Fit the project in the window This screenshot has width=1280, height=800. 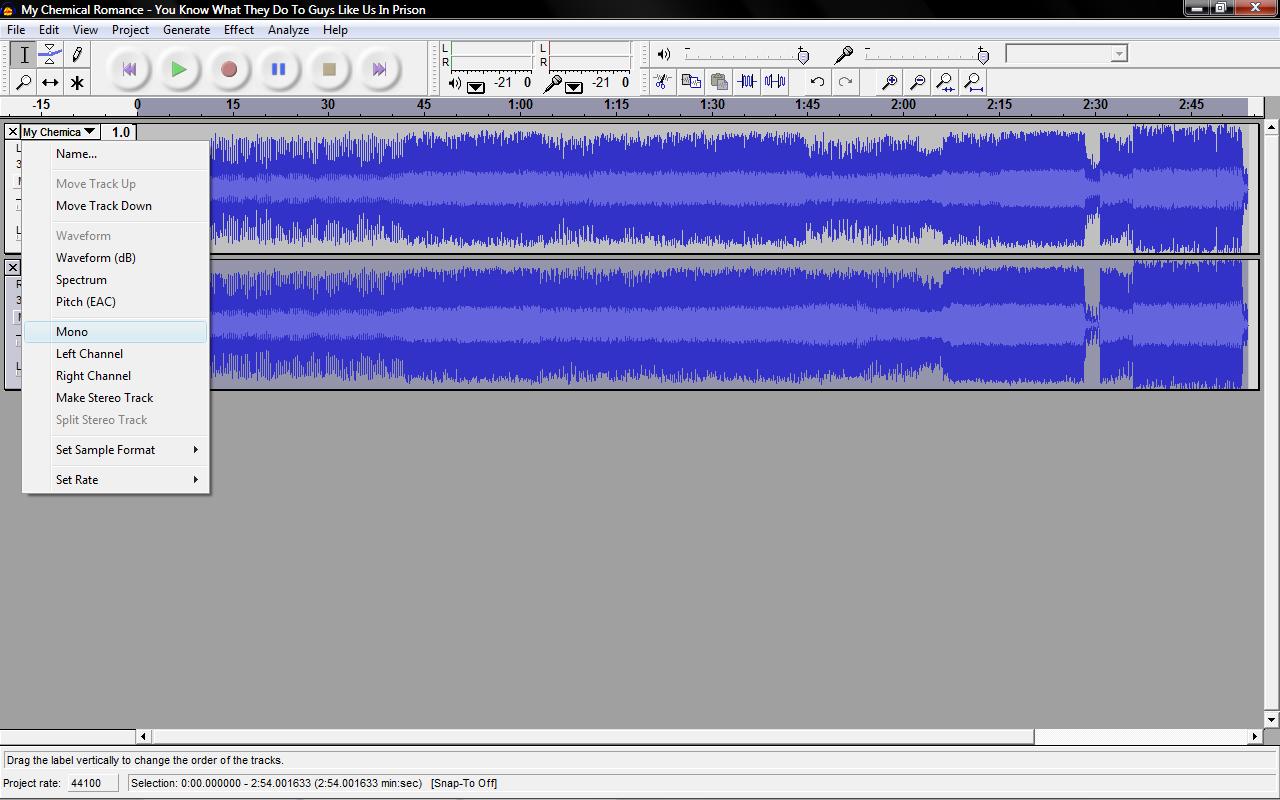point(973,82)
